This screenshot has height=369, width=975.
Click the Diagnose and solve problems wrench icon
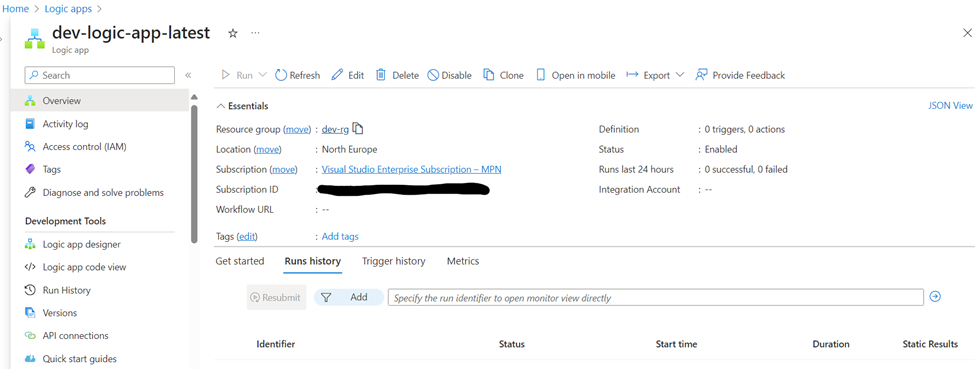(x=30, y=193)
